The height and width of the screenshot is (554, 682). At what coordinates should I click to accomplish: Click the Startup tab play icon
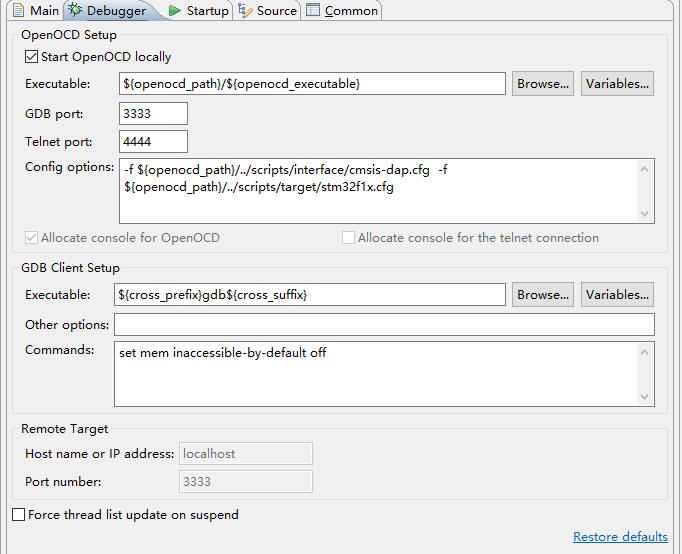[175, 11]
